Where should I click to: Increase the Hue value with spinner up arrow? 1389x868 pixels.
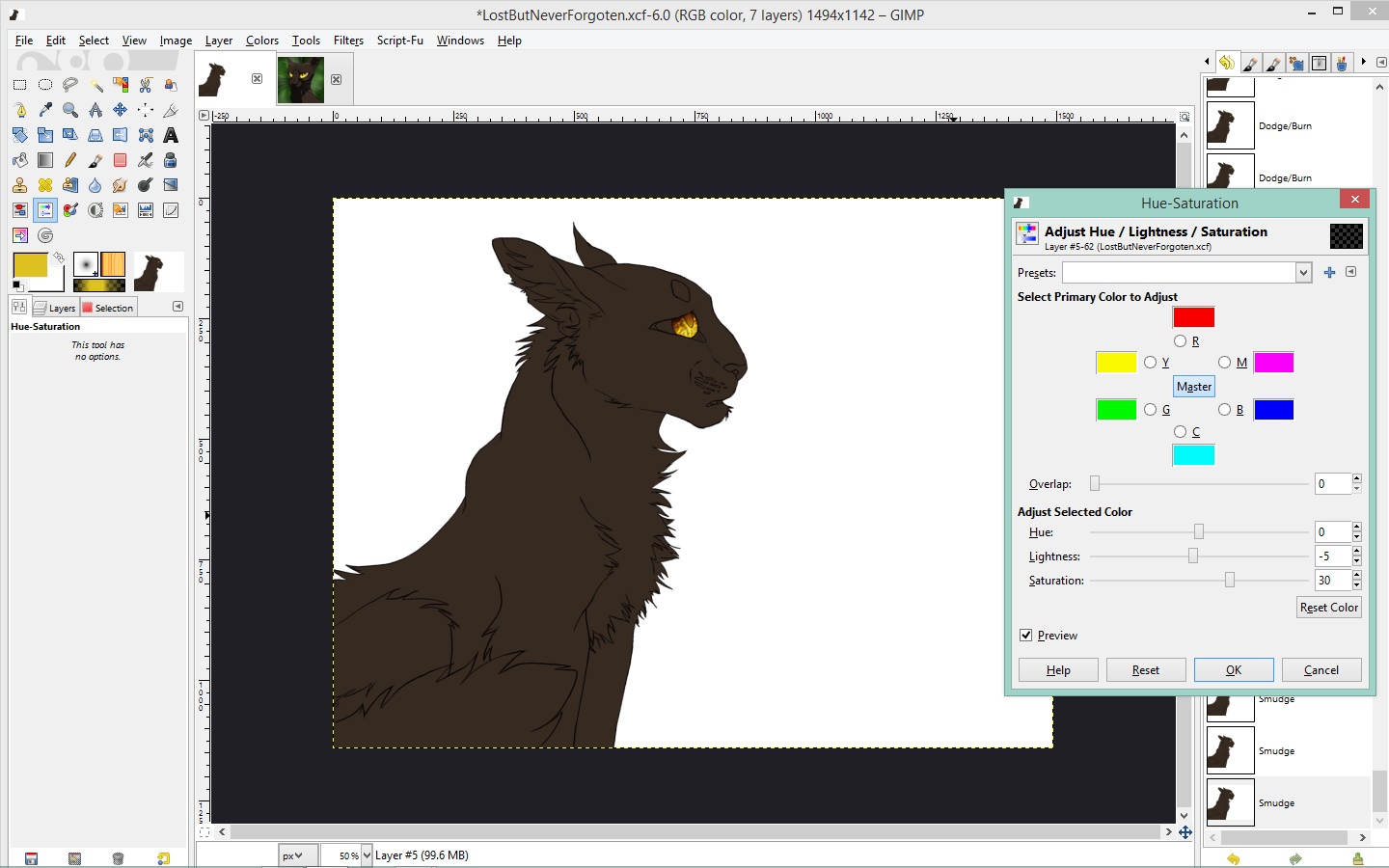tap(1356, 528)
